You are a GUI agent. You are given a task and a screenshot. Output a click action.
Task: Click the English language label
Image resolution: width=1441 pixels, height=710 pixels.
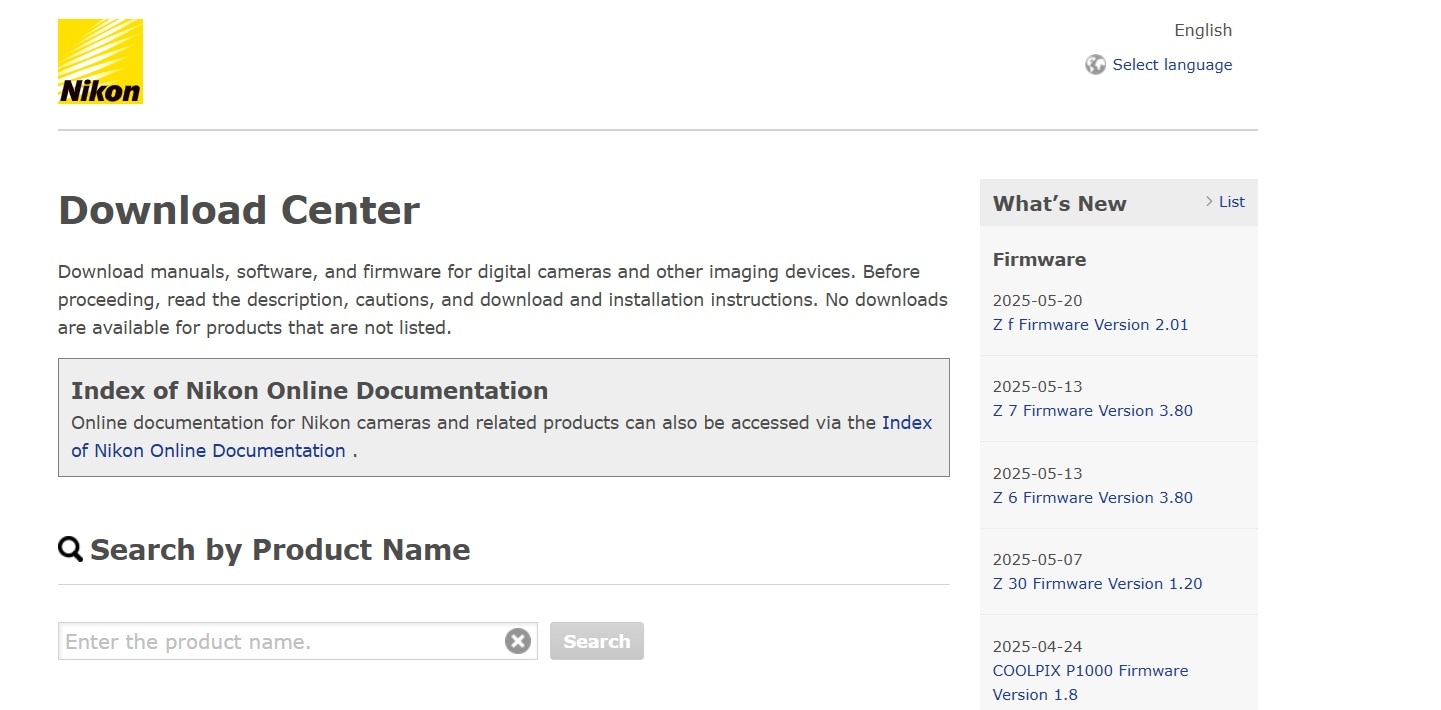[x=1203, y=30]
